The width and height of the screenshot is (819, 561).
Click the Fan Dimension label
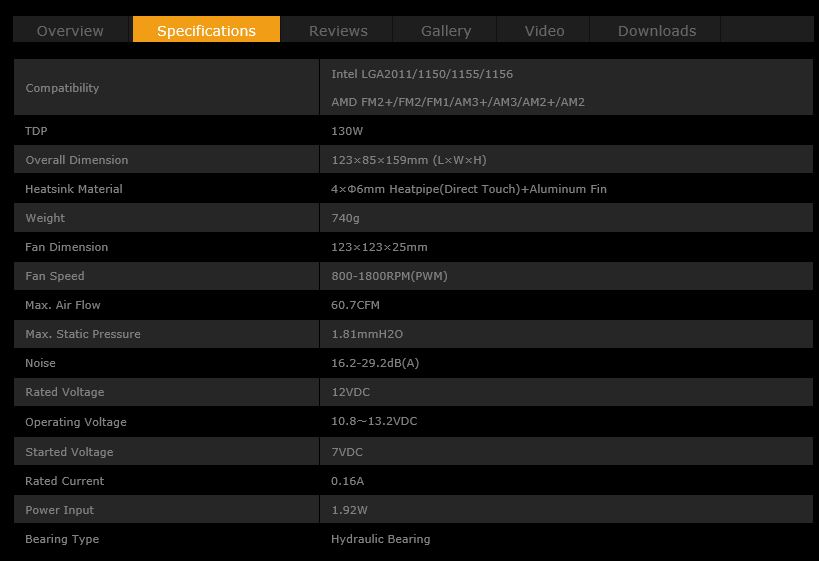[67, 247]
